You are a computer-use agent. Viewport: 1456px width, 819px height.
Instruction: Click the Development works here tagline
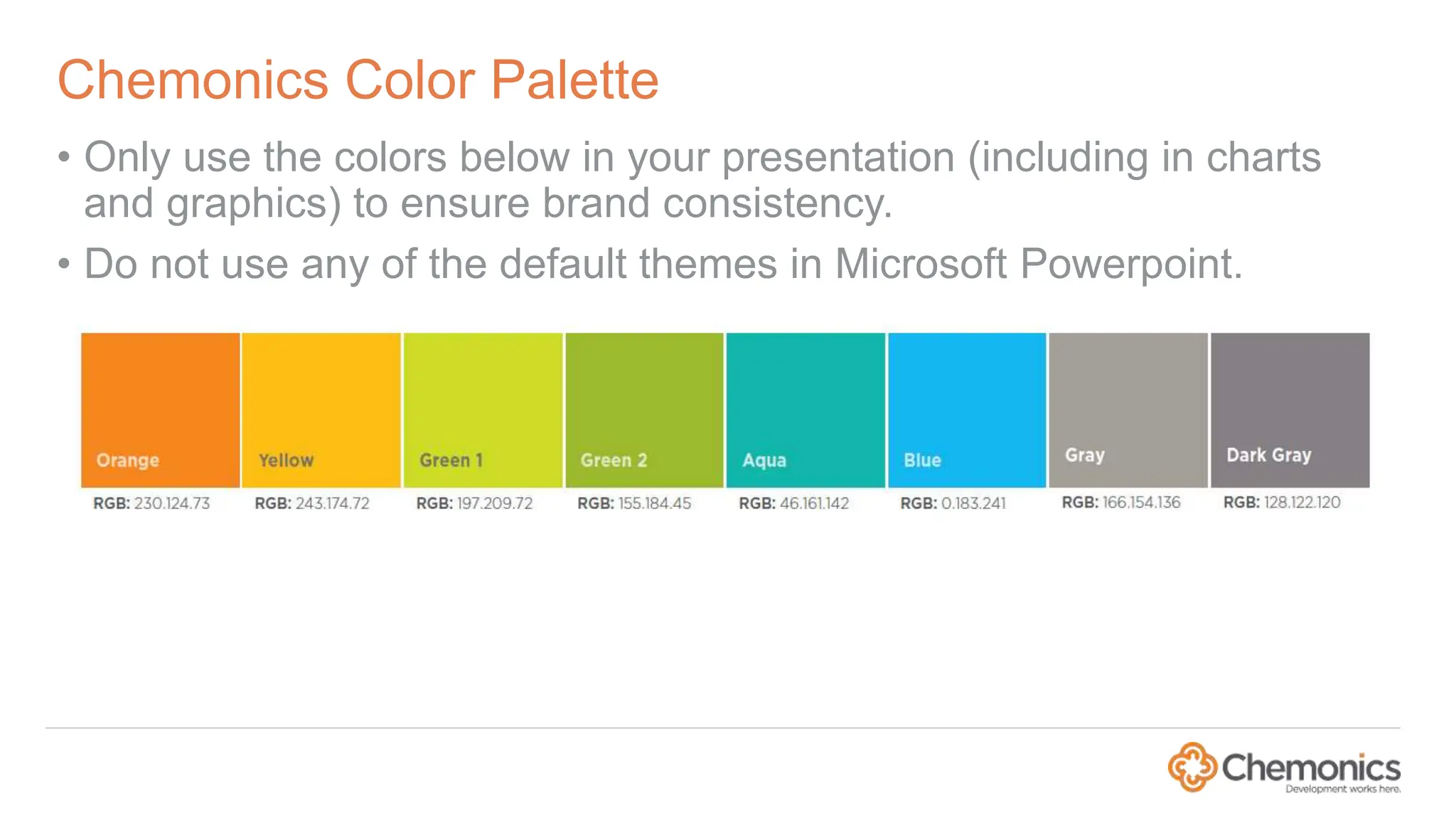coord(1343,788)
